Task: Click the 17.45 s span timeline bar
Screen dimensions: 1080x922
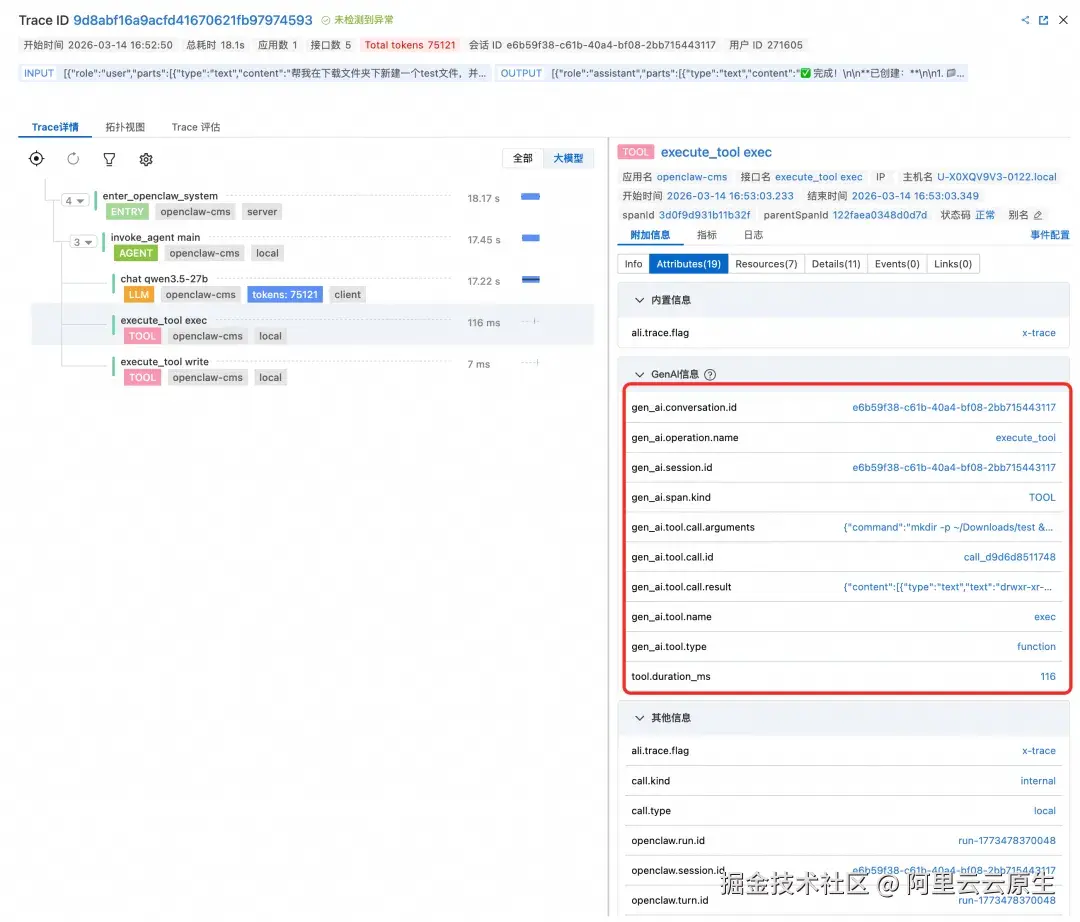Action: 530,238
